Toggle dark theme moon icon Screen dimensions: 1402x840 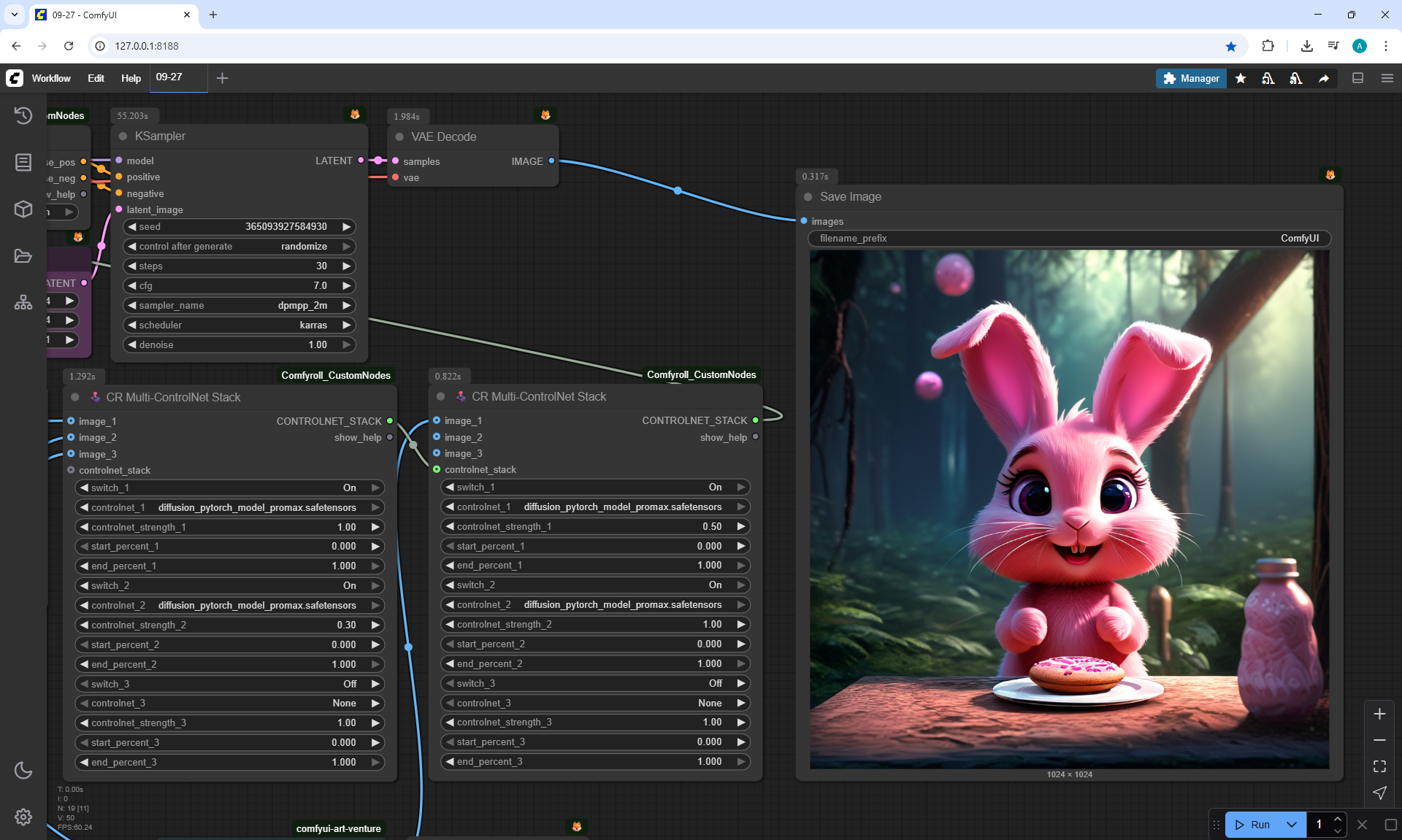coord(23,770)
